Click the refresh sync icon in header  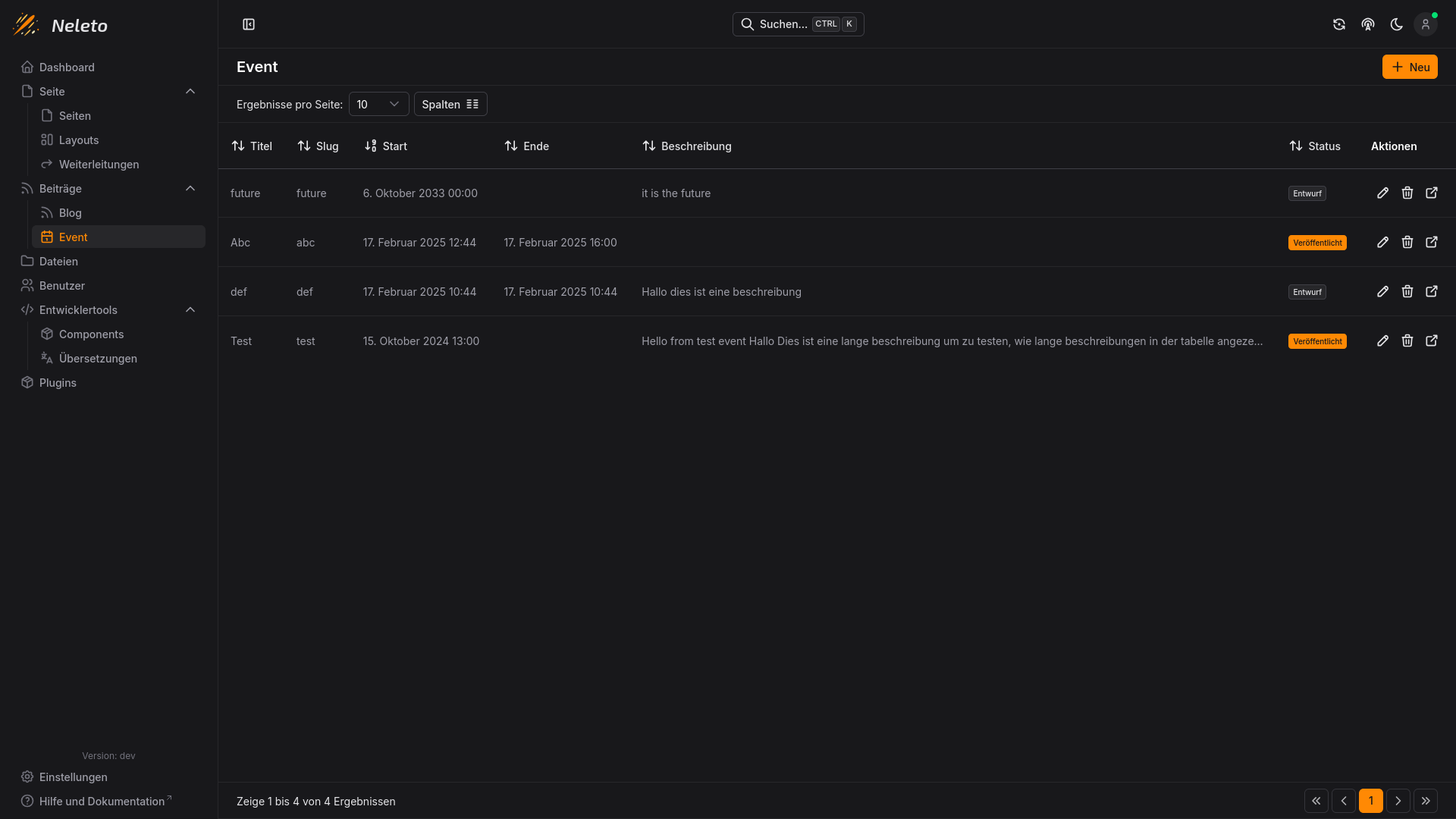click(x=1339, y=24)
